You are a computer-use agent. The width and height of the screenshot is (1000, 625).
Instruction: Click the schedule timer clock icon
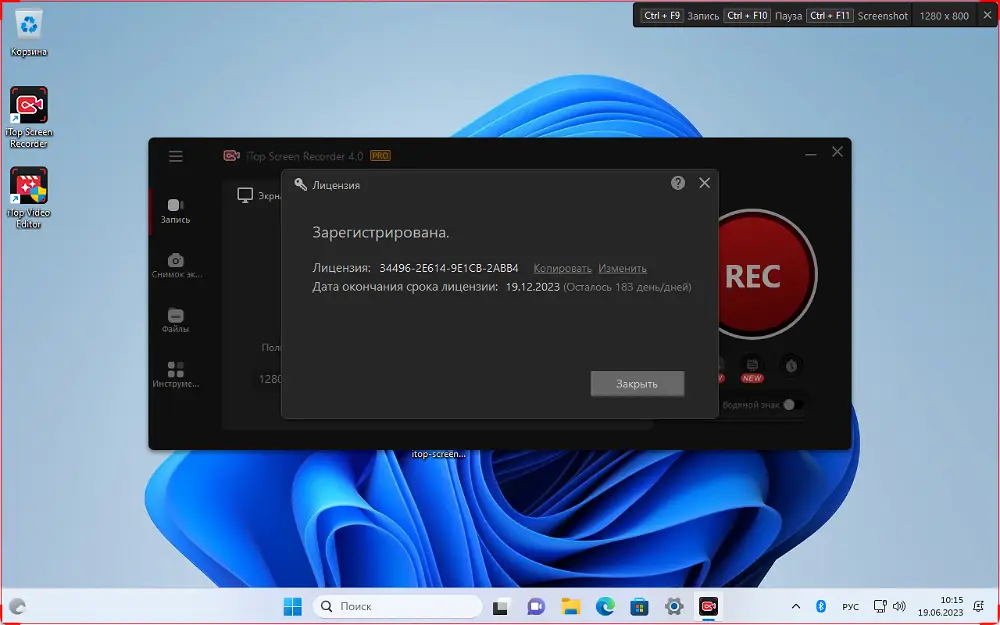790,366
